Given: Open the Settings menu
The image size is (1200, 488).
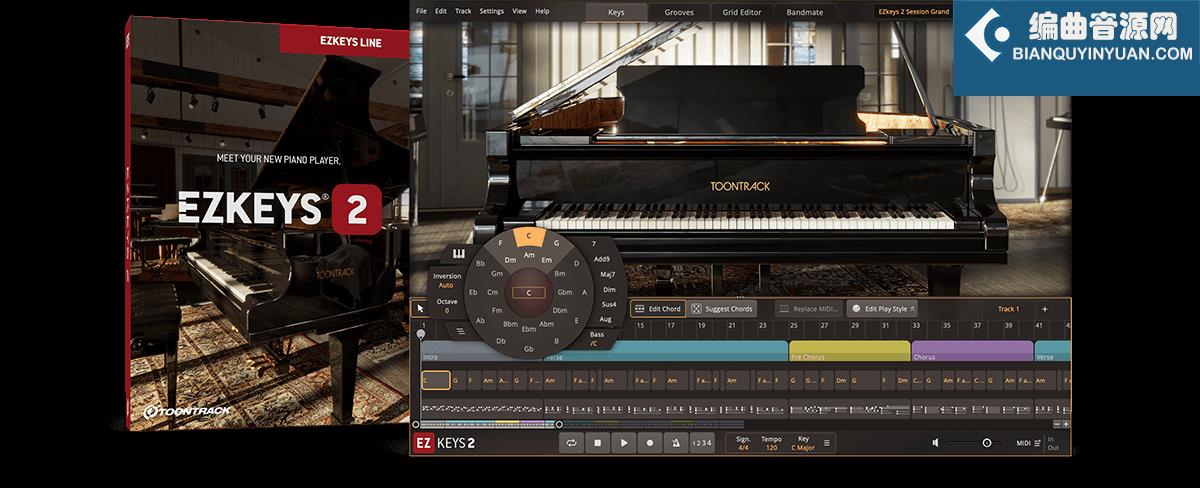Looking at the screenshot, I should point(492,10).
